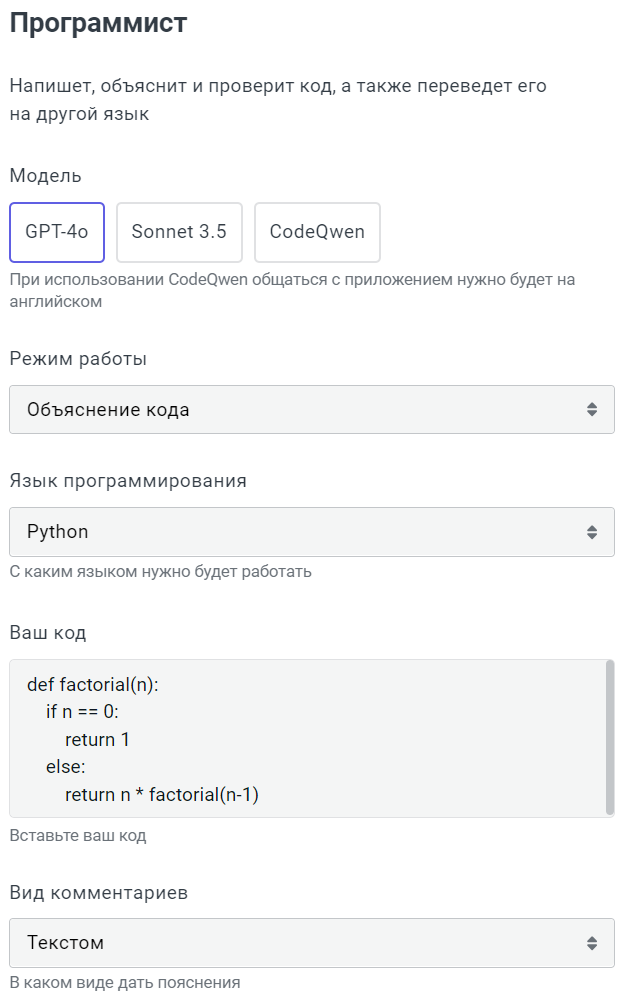This screenshot has height=1007, width=623.
Task: Click the 'Язык программирования' label
Action: [x=128, y=481]
